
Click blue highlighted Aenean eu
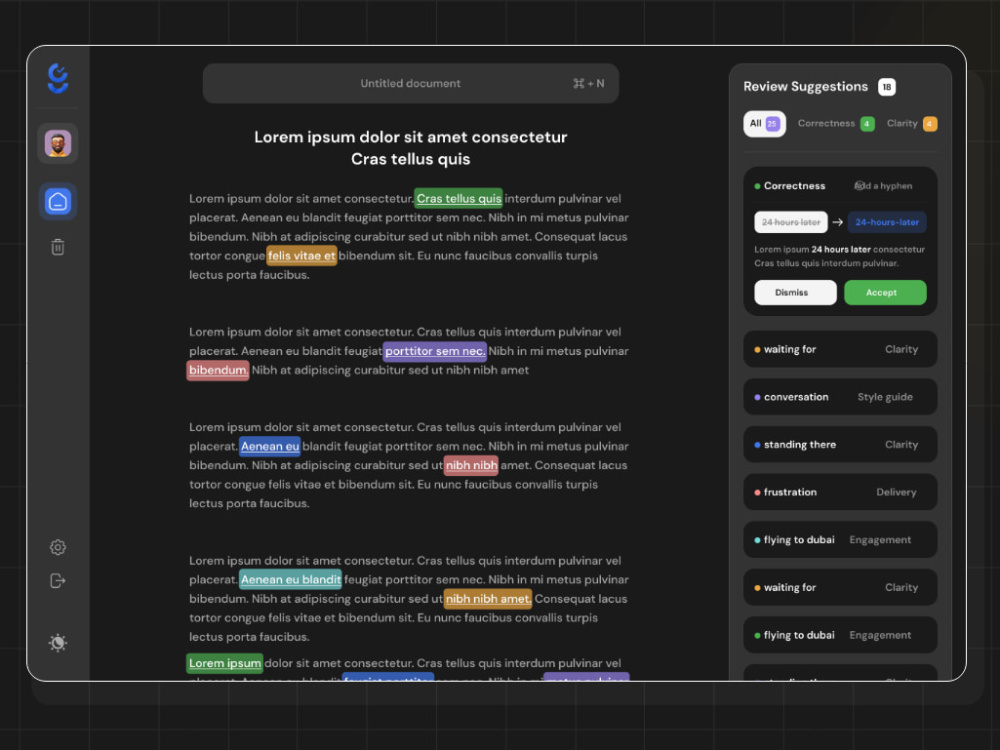270,446
